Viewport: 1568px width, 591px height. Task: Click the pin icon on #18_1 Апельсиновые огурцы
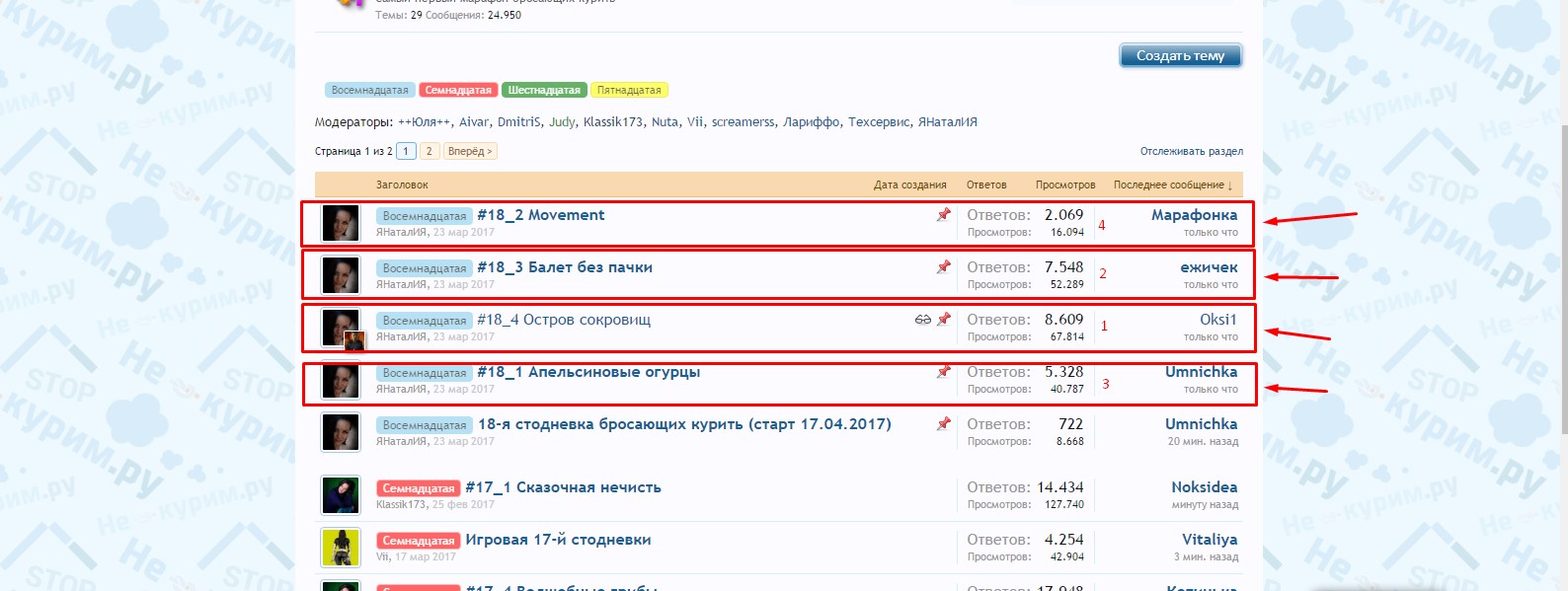[943, 371]
